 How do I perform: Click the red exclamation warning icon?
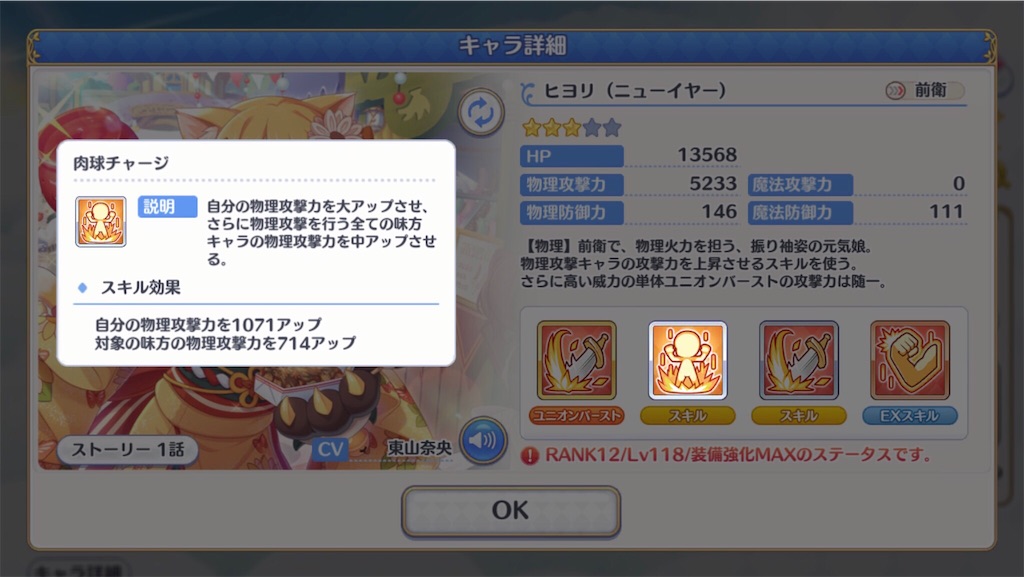click(x=530, y=455)
